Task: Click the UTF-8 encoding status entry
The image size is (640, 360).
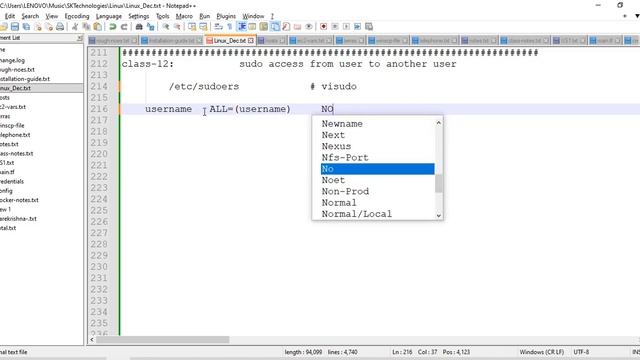Action: (x=581, y=352)
